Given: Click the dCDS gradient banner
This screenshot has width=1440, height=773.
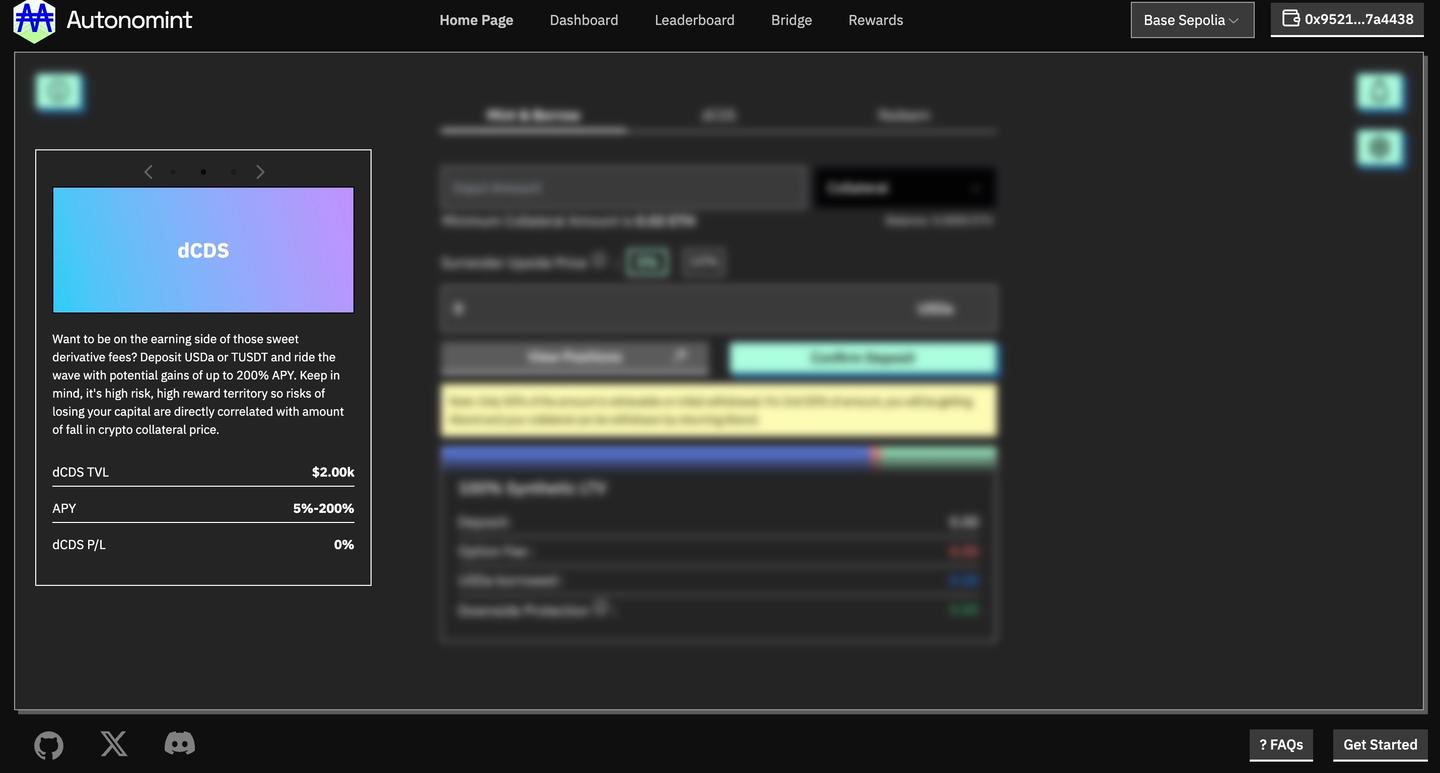Looking at the screenshot, I should pyautogui.click(x=203, y=250).
